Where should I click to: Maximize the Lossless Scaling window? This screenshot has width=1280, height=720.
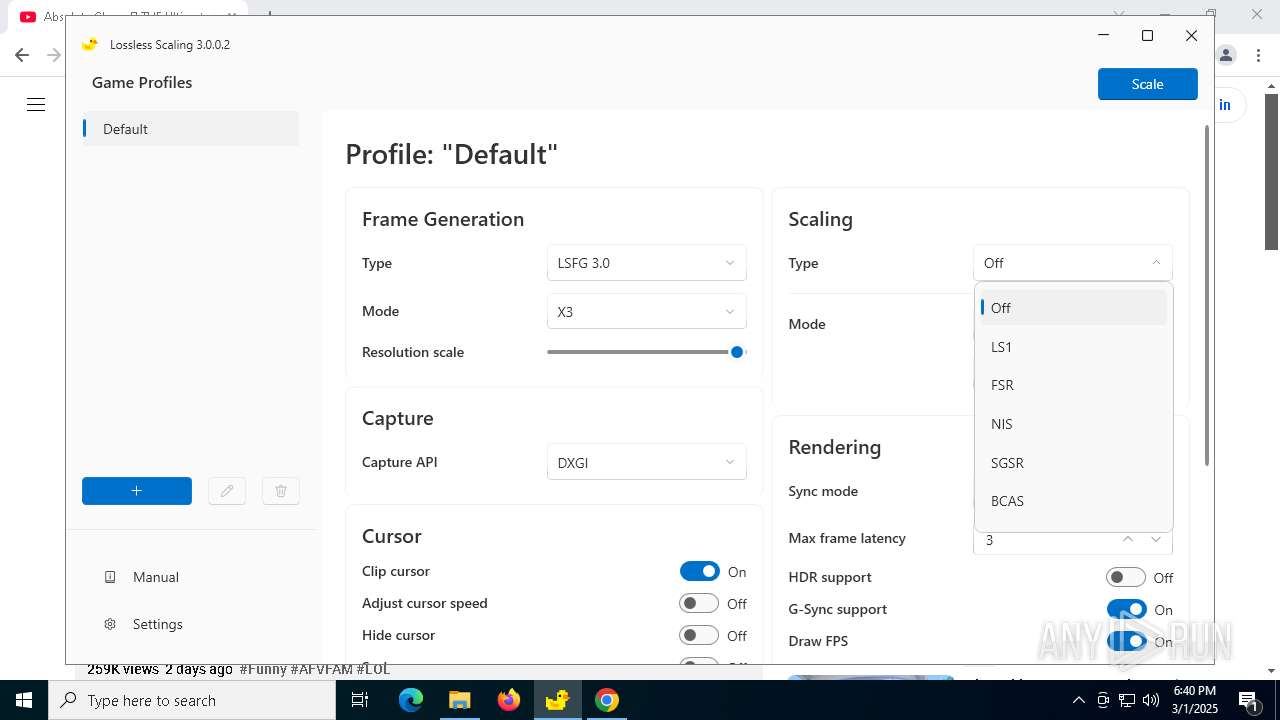pos(1147,36)
